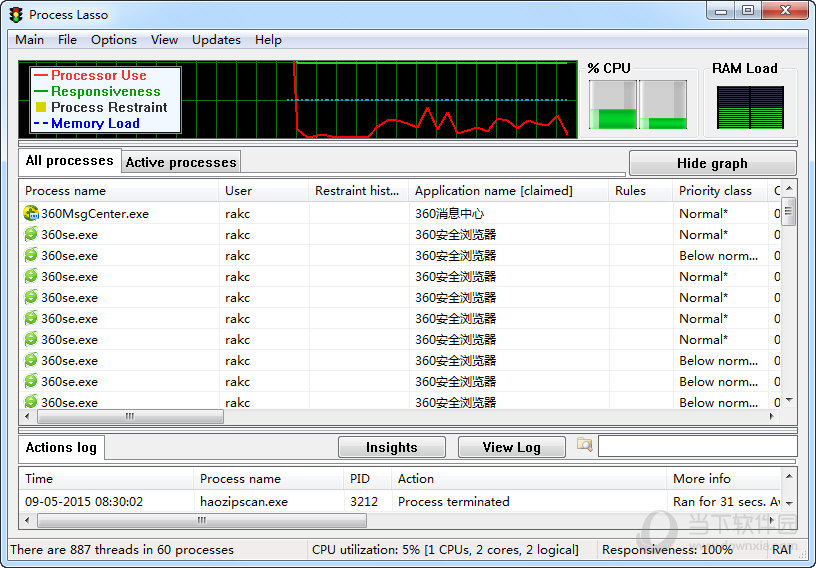Select the Actions log tab
The image size is (816, 568).
tap(61, 448)
